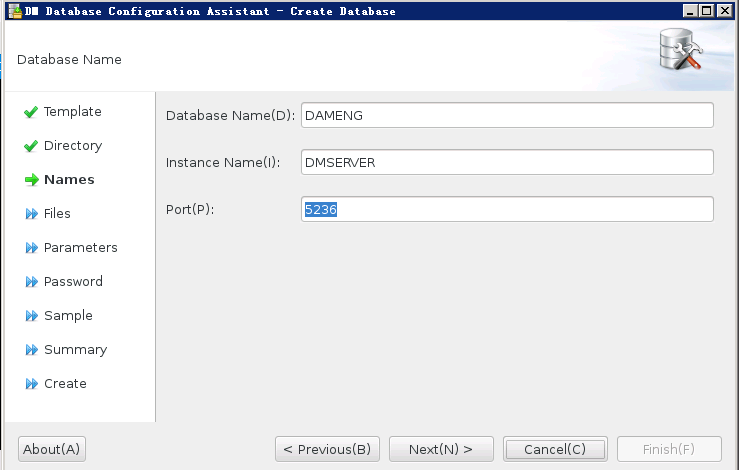
Task: Click the blue arrow icon beside Create
Action: (32, 383)
